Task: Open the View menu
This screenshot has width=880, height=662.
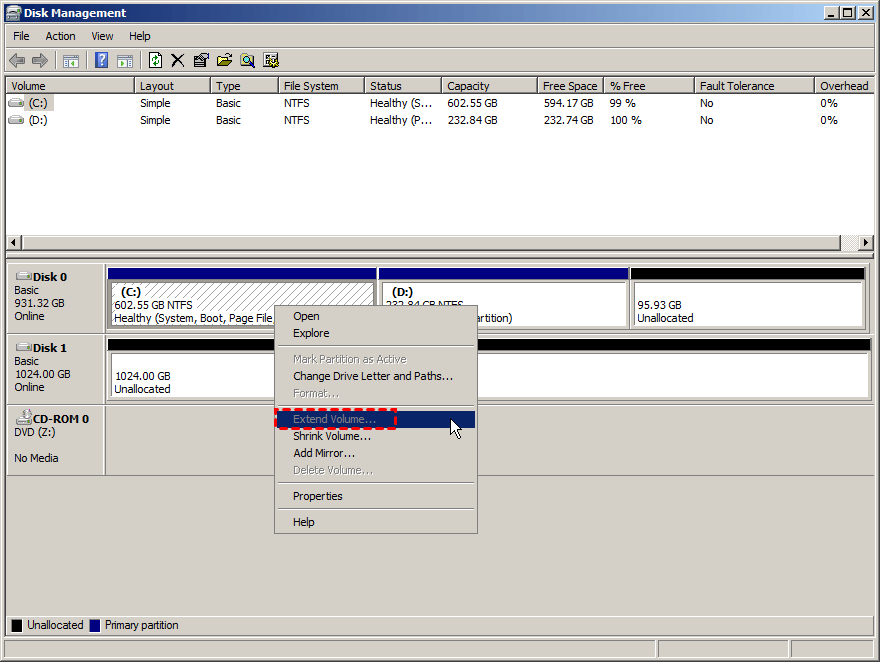Action: 102,36
